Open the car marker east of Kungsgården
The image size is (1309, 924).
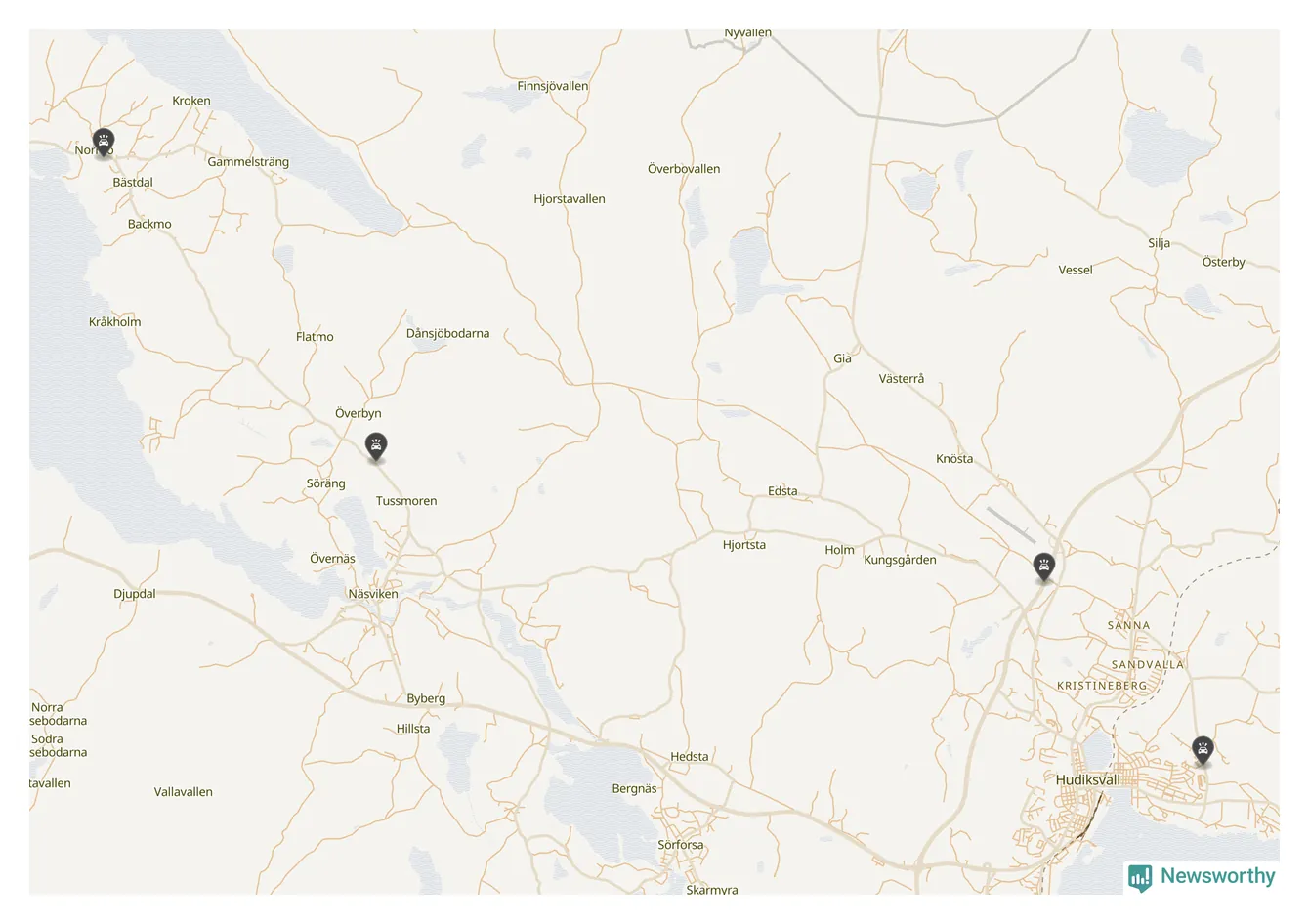tap(1044, 567)
